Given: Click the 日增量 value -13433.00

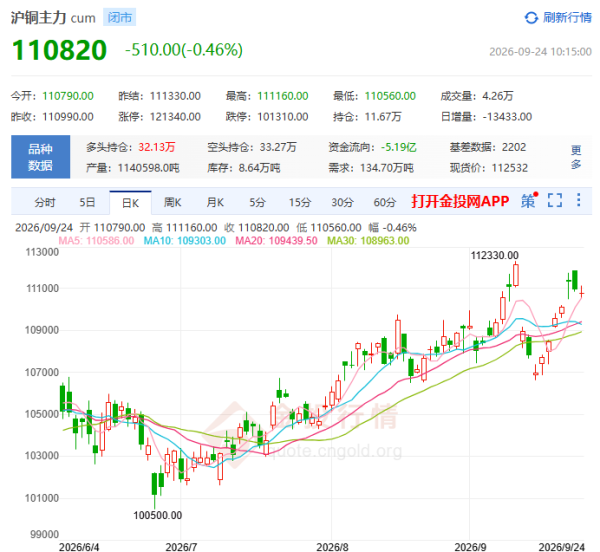Looking at the screenshot, I should click(507, 117).
